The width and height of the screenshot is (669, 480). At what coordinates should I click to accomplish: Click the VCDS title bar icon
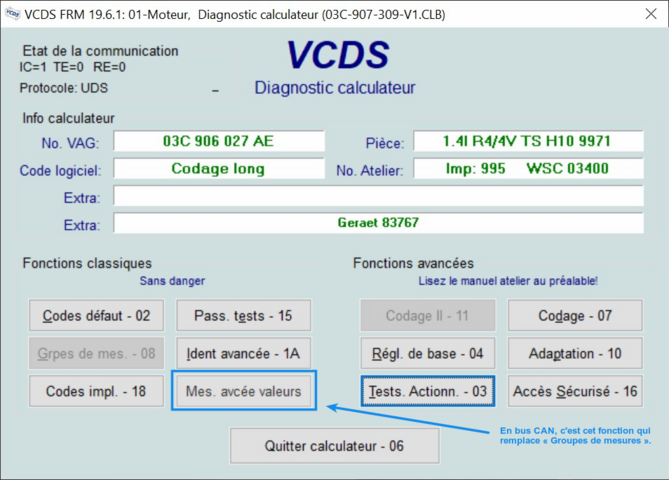(13, 14)
